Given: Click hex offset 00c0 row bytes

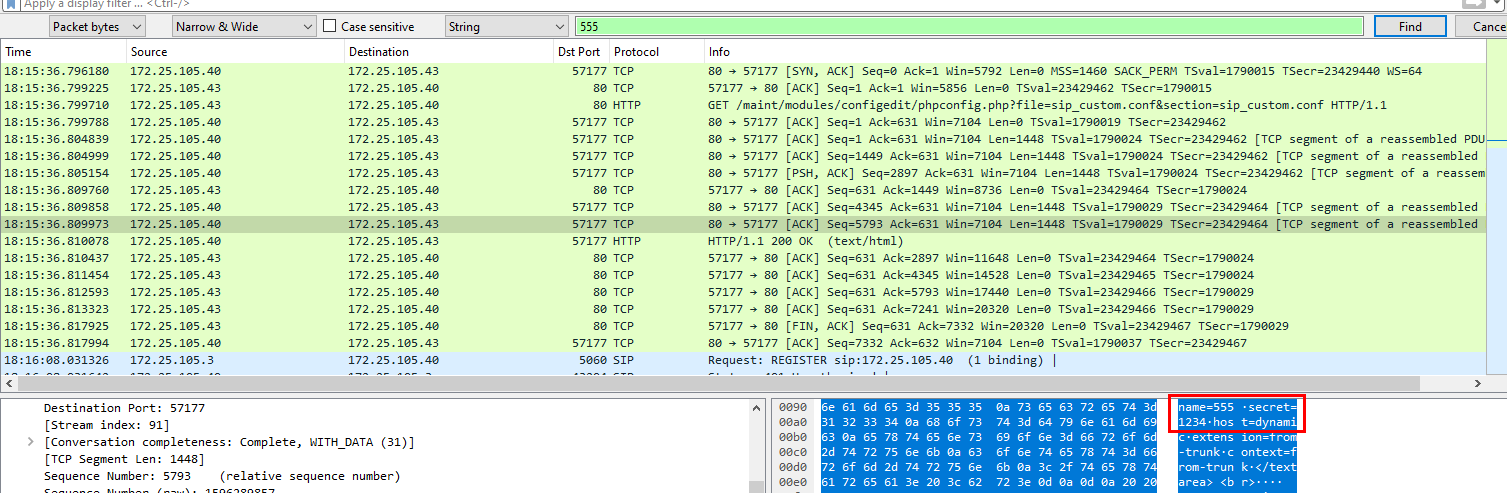Looking at the screenshot, I should click(988, 455).
